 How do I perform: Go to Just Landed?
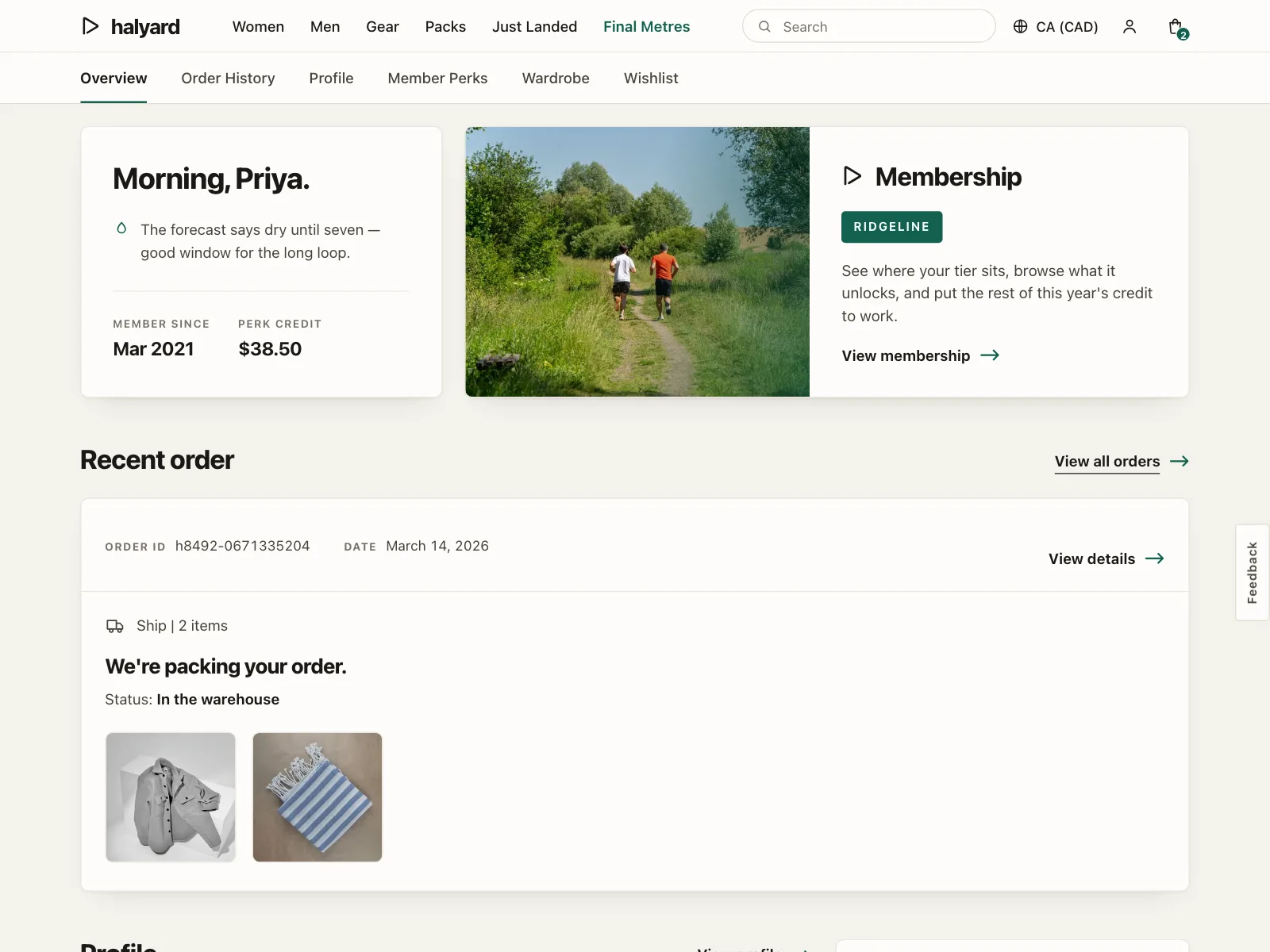coord(534,26)
